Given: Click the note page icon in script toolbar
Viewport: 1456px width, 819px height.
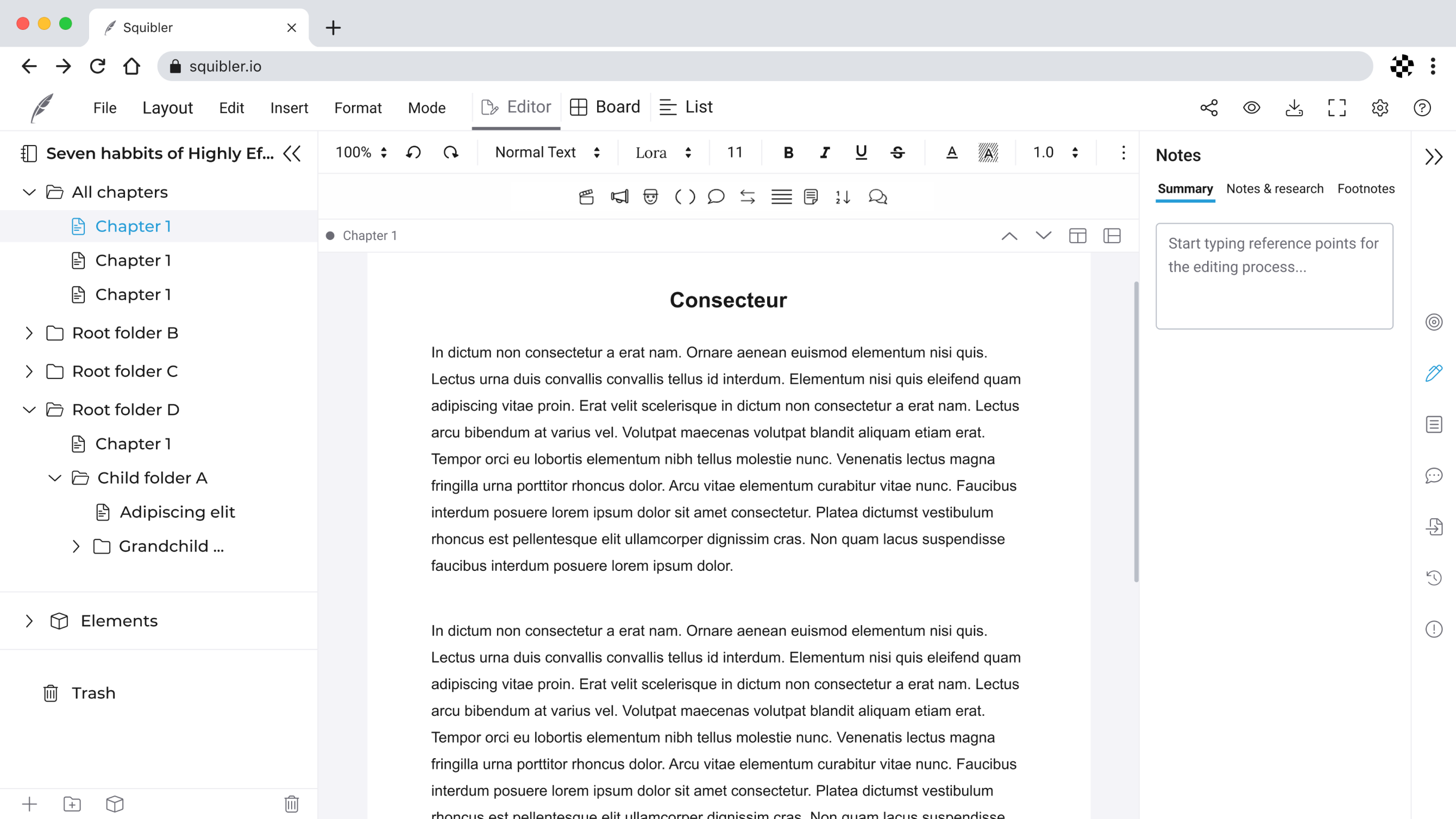Looking at the screenshot, I should (x=811, y=197).
